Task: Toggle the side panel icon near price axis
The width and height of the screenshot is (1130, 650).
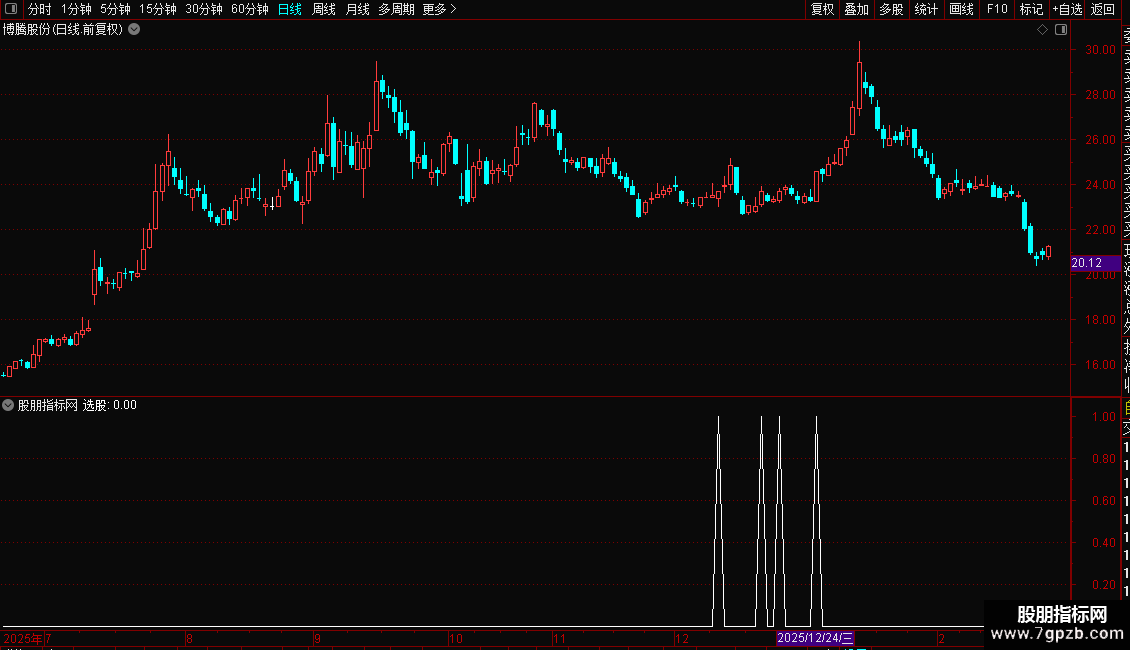Action: click(1061, 30)
